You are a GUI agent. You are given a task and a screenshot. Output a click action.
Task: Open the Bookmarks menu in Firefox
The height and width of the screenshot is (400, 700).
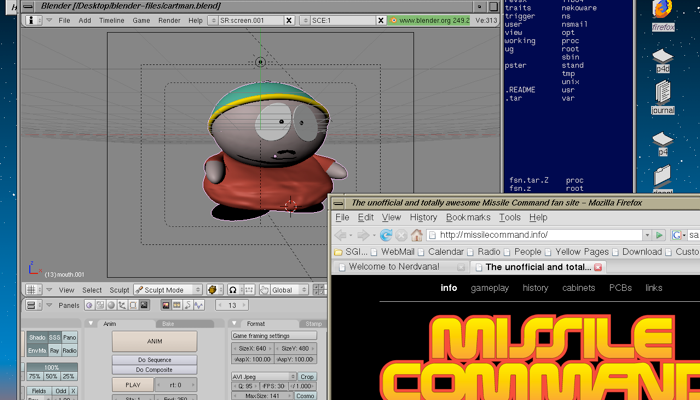pyautogui.click(x=468, y=217)
